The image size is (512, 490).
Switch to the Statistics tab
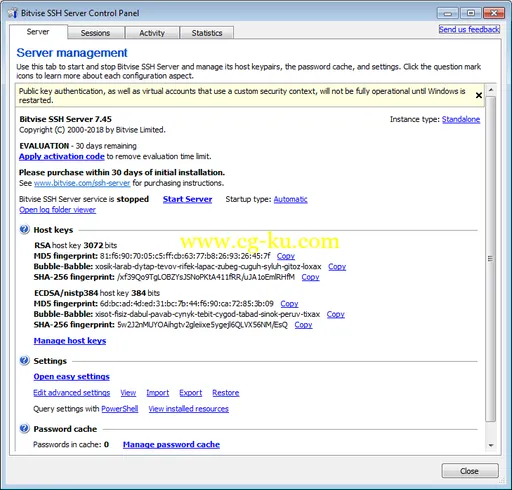(x=207, y=33)
